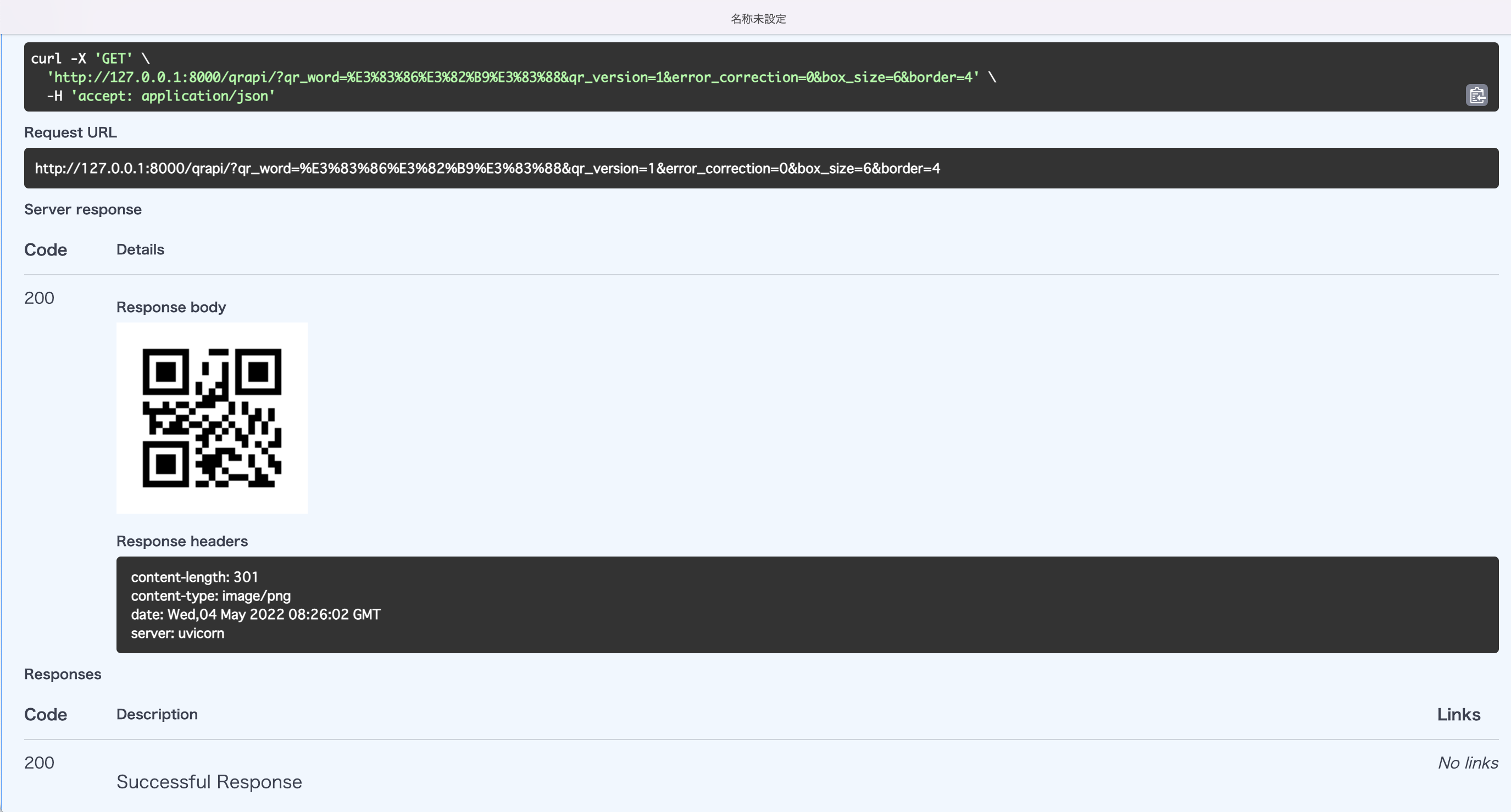1511x812 pixels.
Task: Click the server response code 200
Action: point(40,298)
